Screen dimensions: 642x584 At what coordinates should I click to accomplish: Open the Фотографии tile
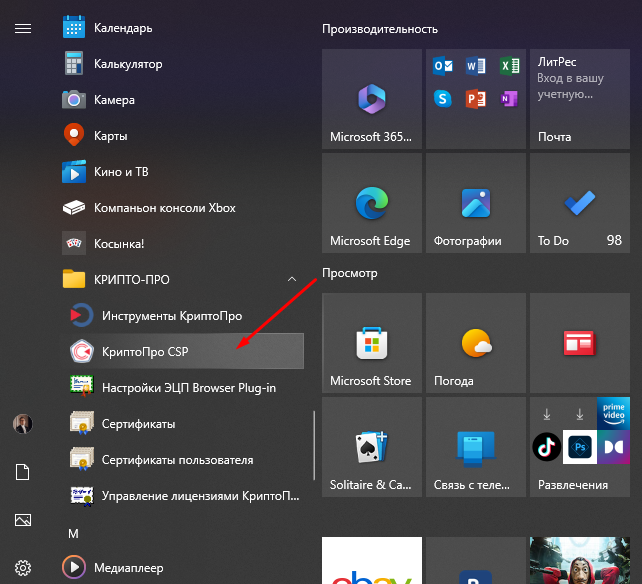476,203
